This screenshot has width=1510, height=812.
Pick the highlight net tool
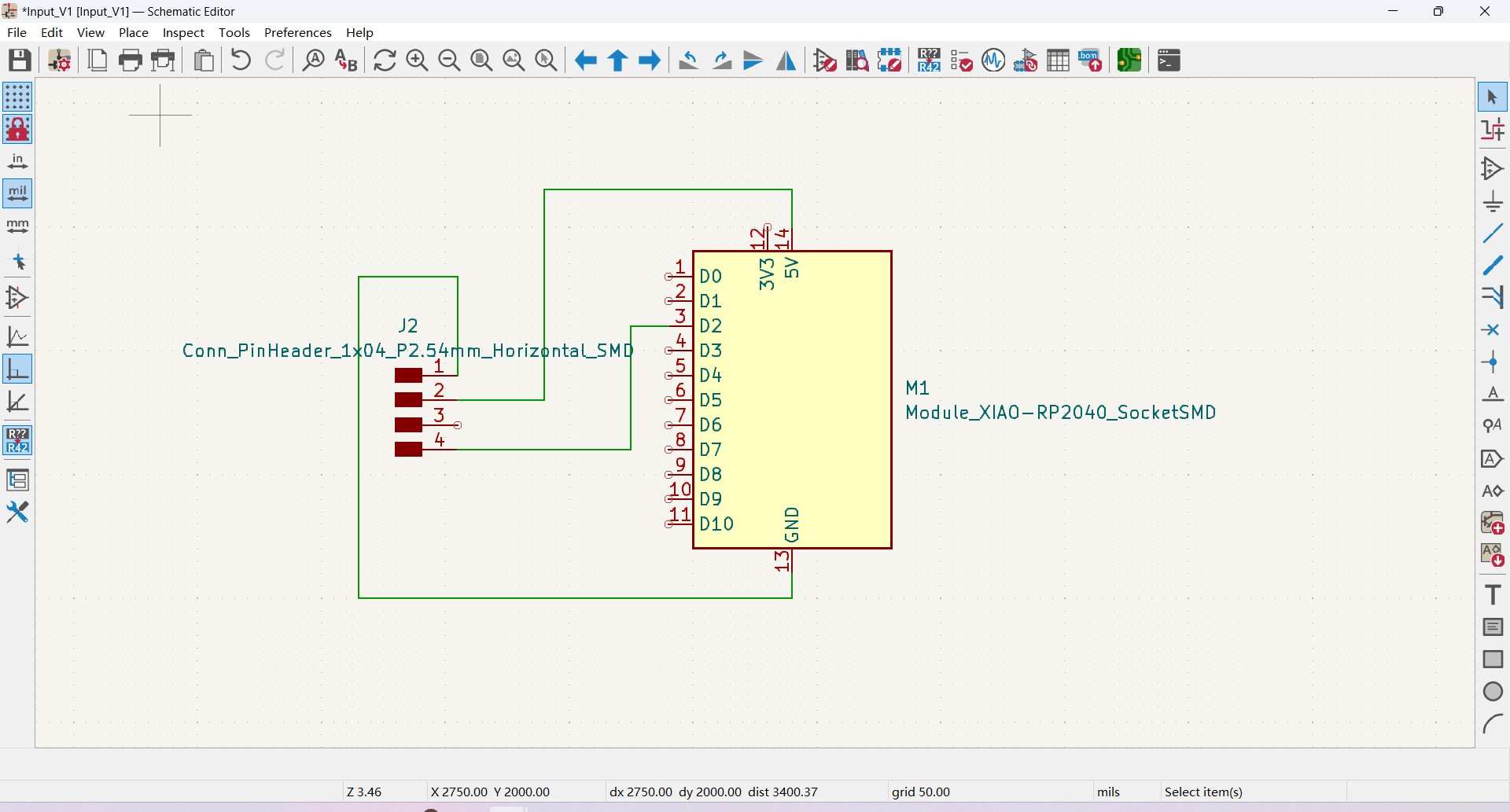pyautogui.click(x=1492, y=130)
